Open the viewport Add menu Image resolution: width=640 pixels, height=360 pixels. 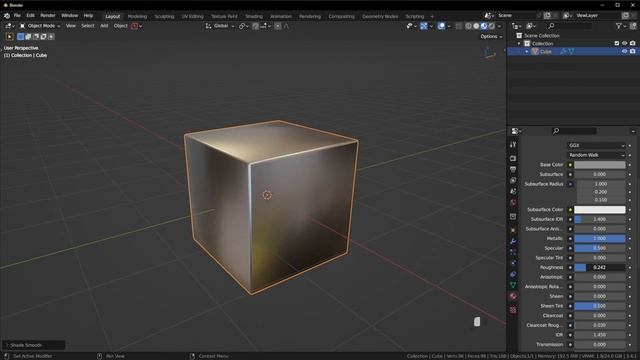point(104,26)
